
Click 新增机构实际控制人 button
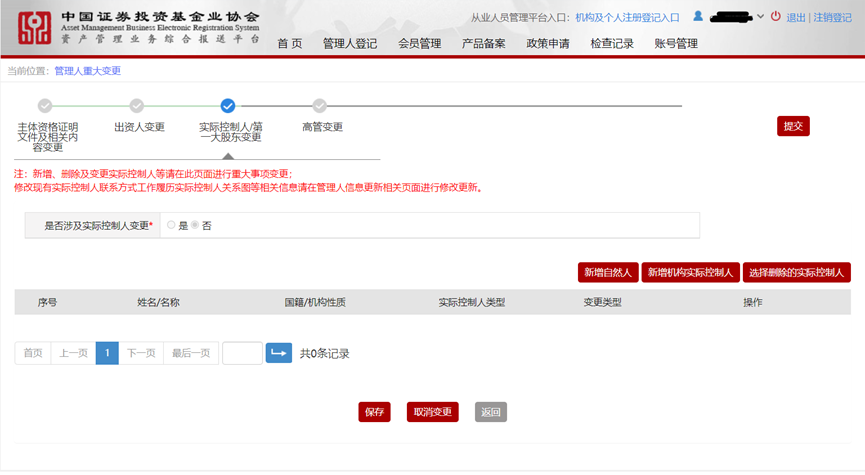pos(690,273)
